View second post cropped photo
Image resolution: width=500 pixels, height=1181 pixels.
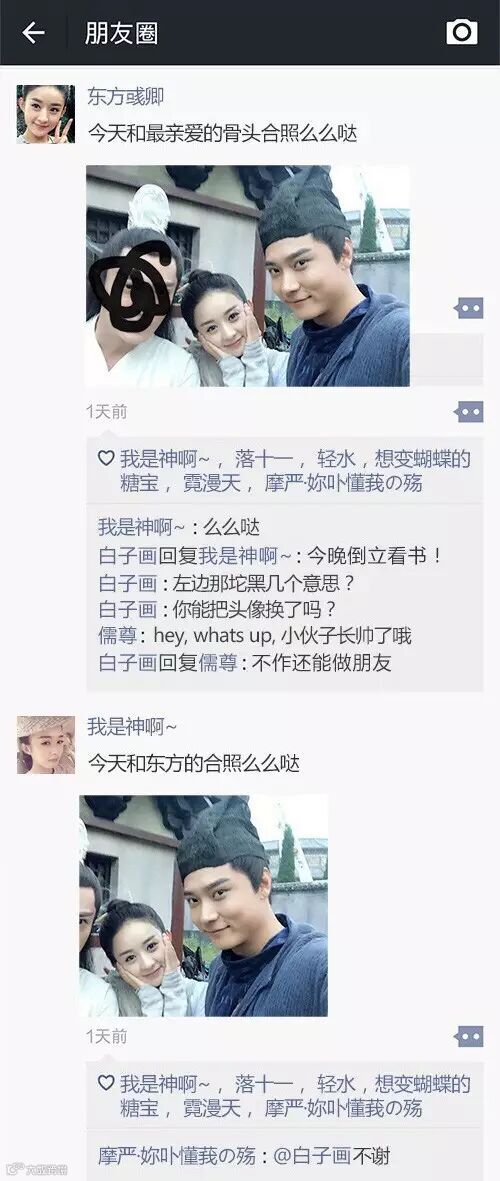[203, 906]
